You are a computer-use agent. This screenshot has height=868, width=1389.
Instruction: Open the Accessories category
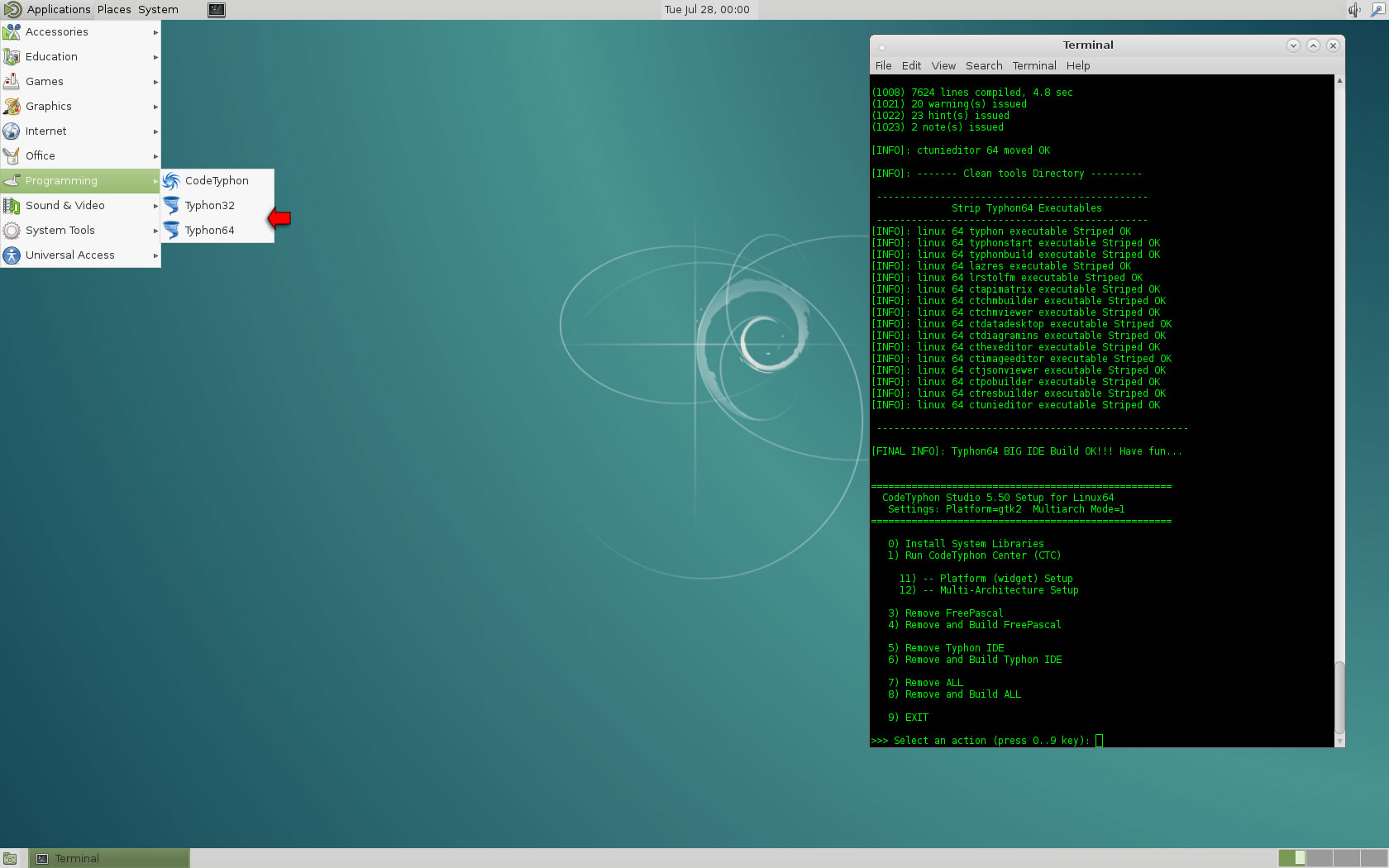pos(80,32)
